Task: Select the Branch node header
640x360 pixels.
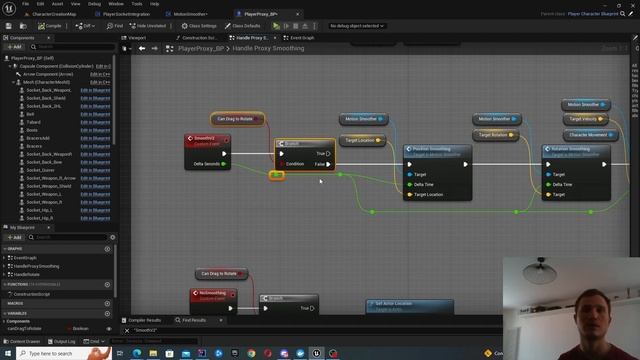Action: point(305,144)
